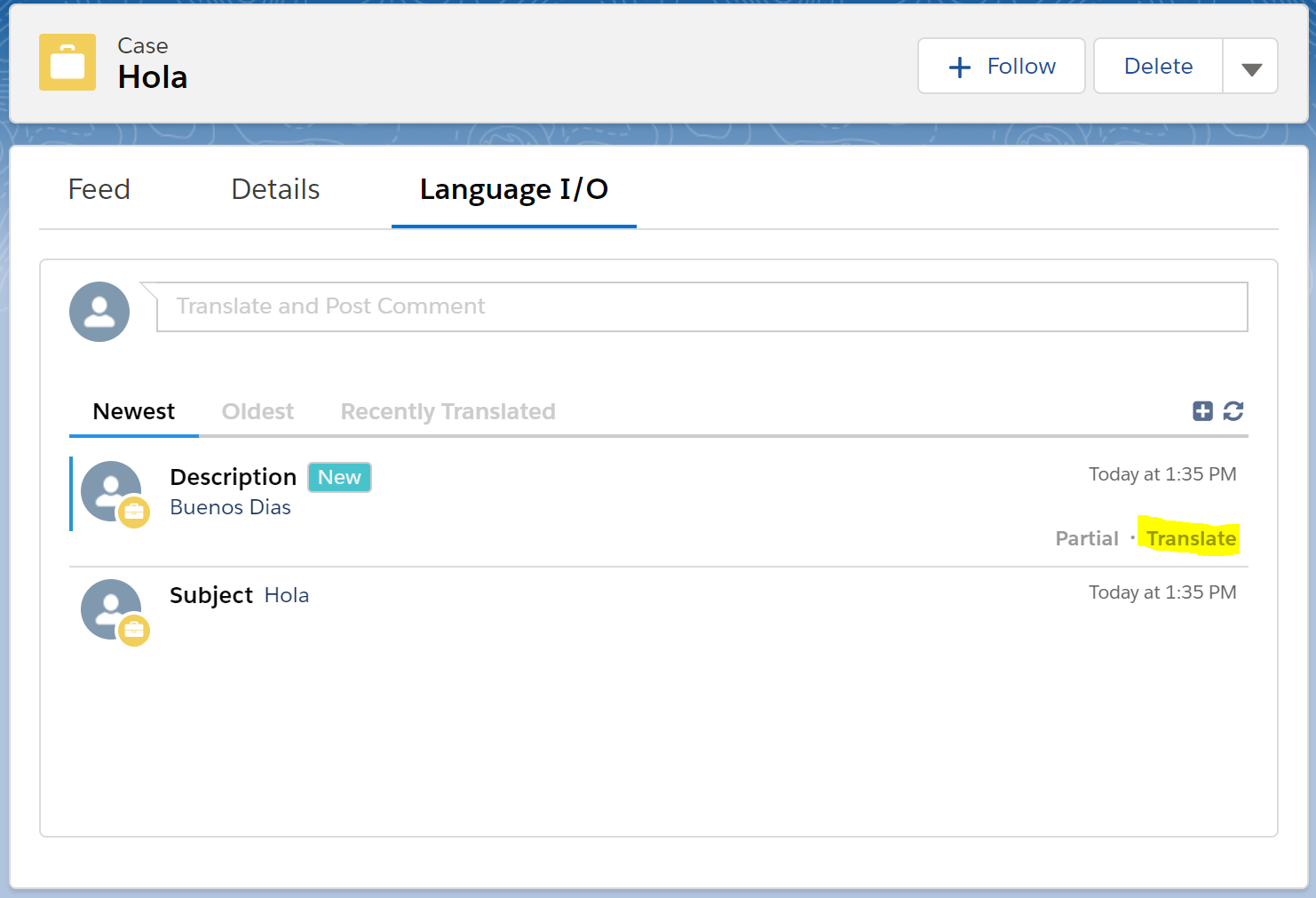Sort comments by Newest
This screenshot has width=1316, height=898.
click(x=134, y=411)
